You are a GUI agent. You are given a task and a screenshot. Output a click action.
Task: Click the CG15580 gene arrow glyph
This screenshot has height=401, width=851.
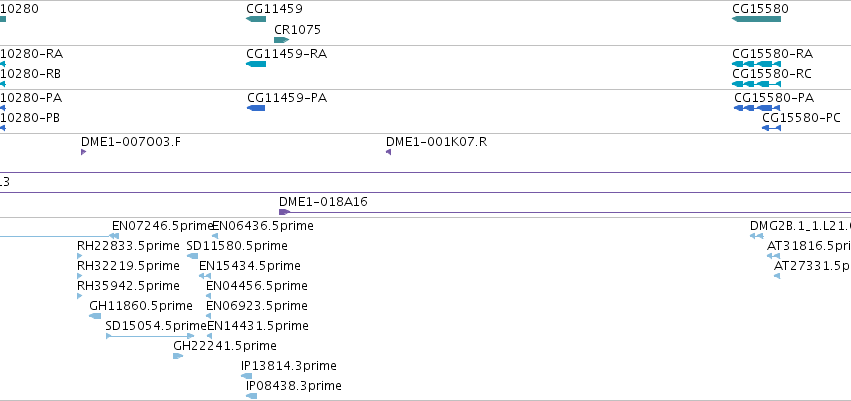757,19
